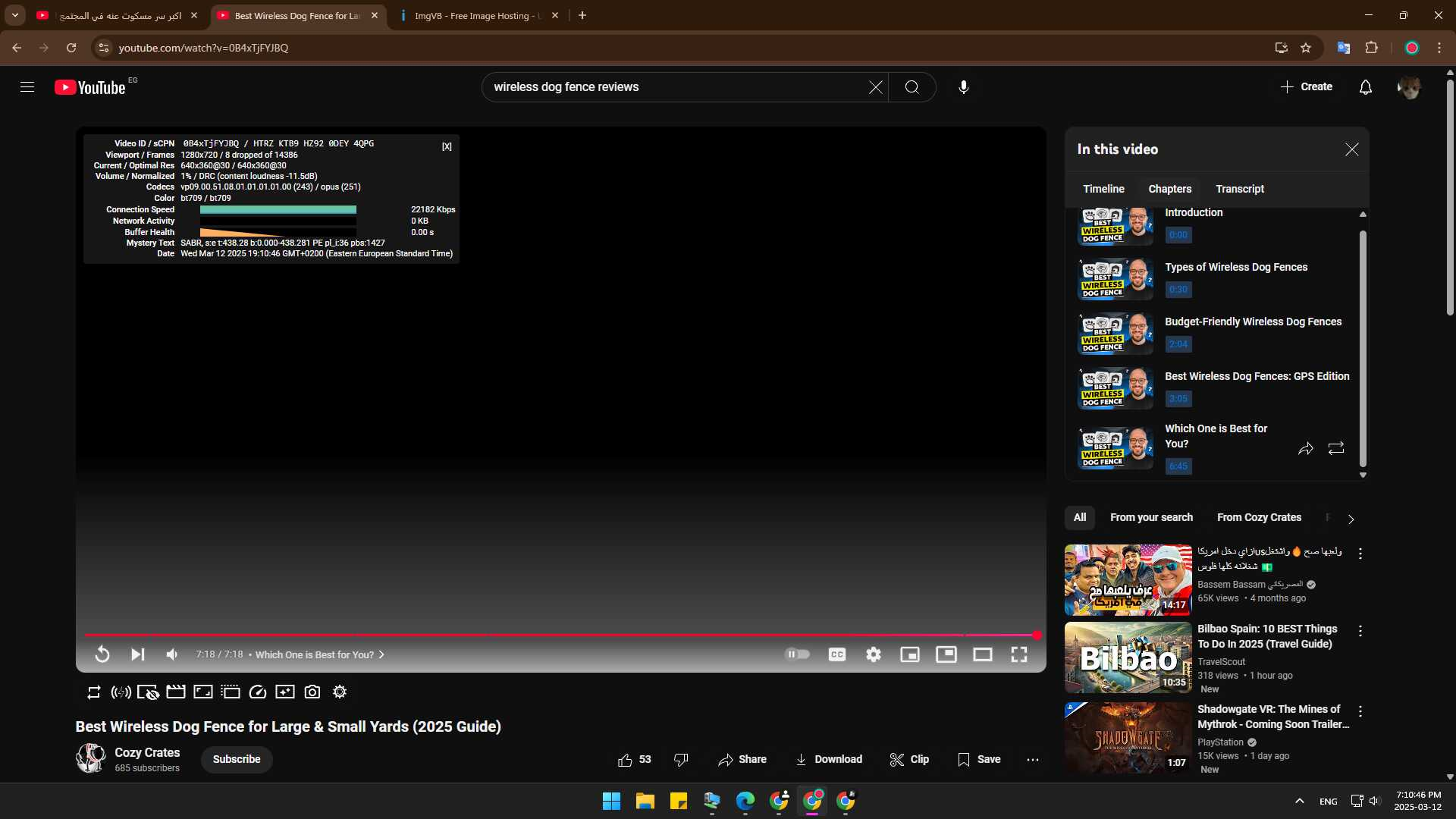
Task: Open options for Shadowgate VR video
Action: click(x=1360, y=711)
